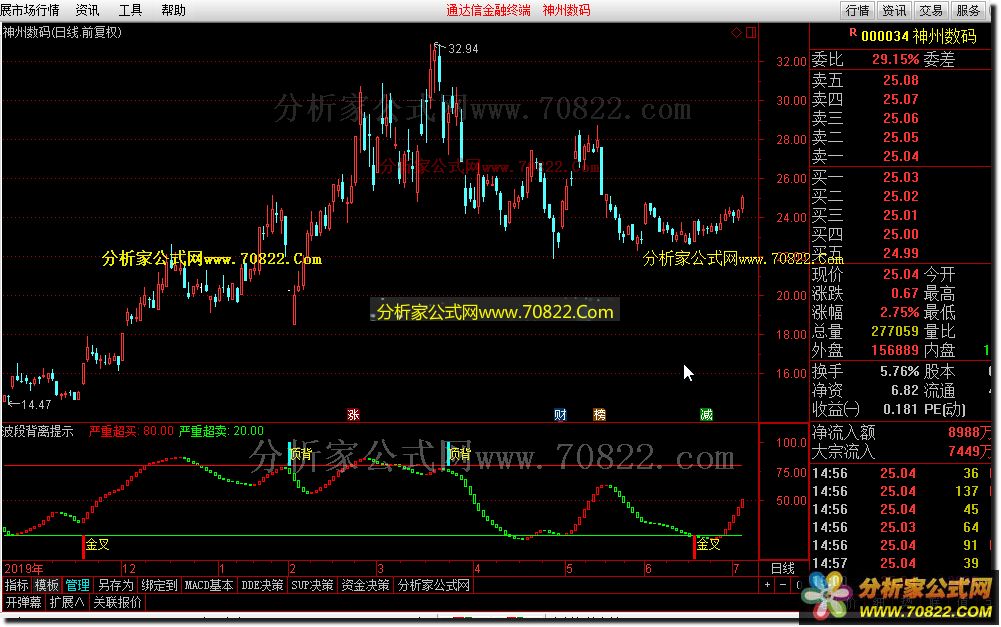Click the 服务 button

pyautogui.click(x=968, y=10)
